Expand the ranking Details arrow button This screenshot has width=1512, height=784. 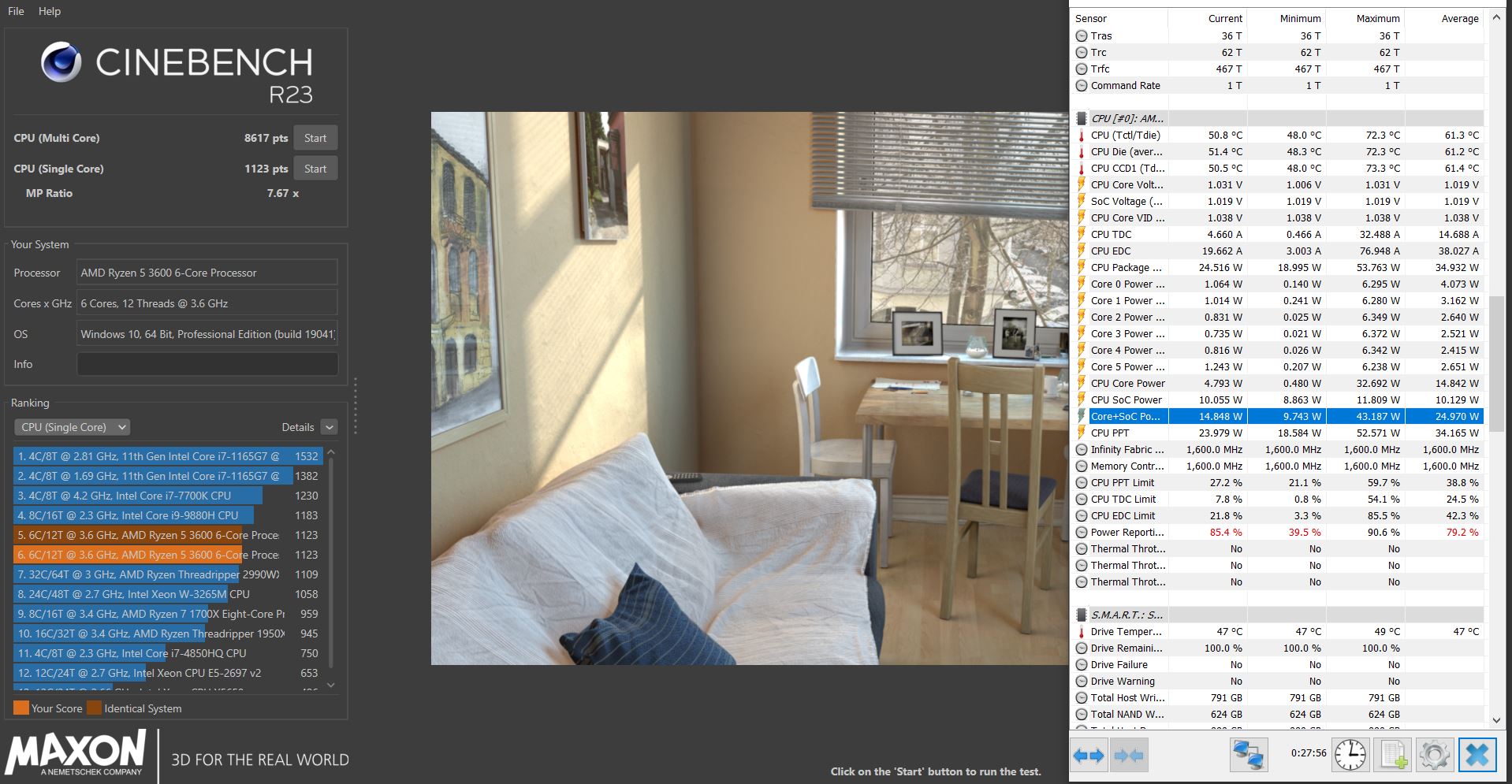pos(330,427)
